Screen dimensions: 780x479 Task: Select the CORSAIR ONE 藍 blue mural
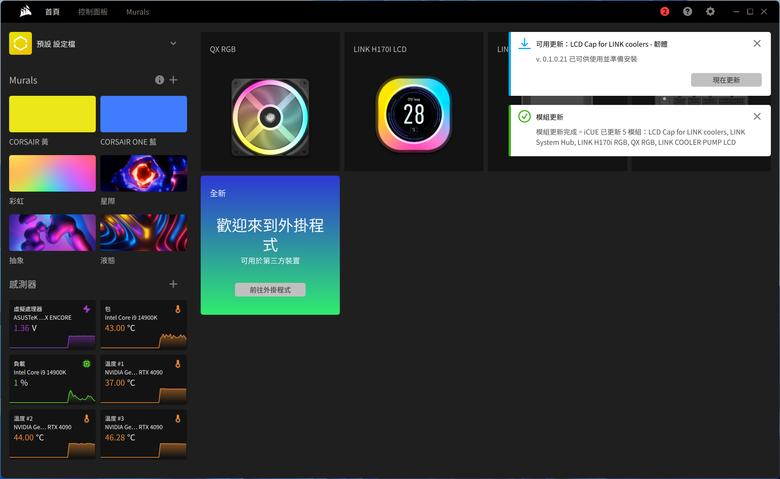144,114
